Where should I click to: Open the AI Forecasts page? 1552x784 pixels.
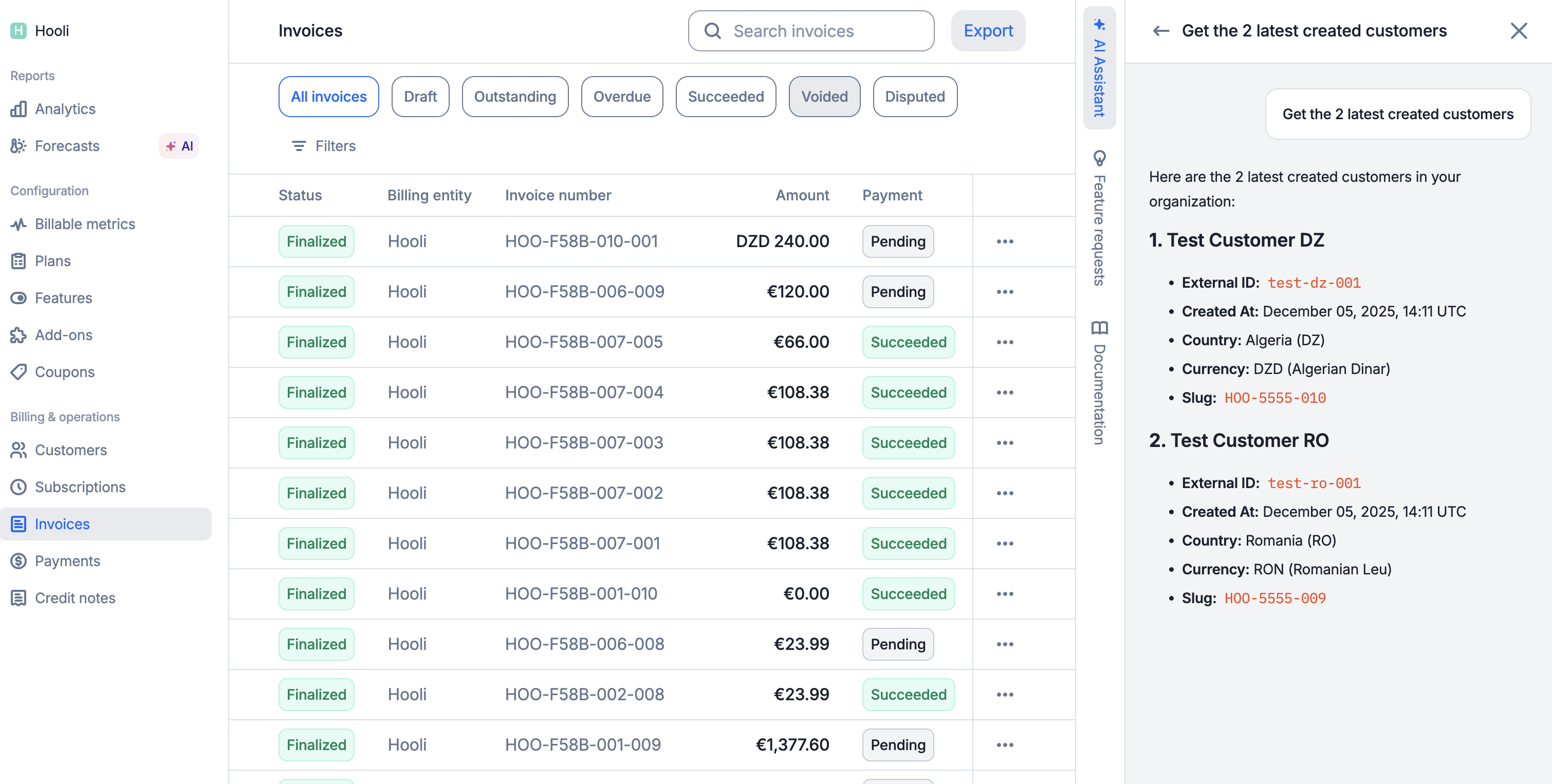(x=67, y=146)
